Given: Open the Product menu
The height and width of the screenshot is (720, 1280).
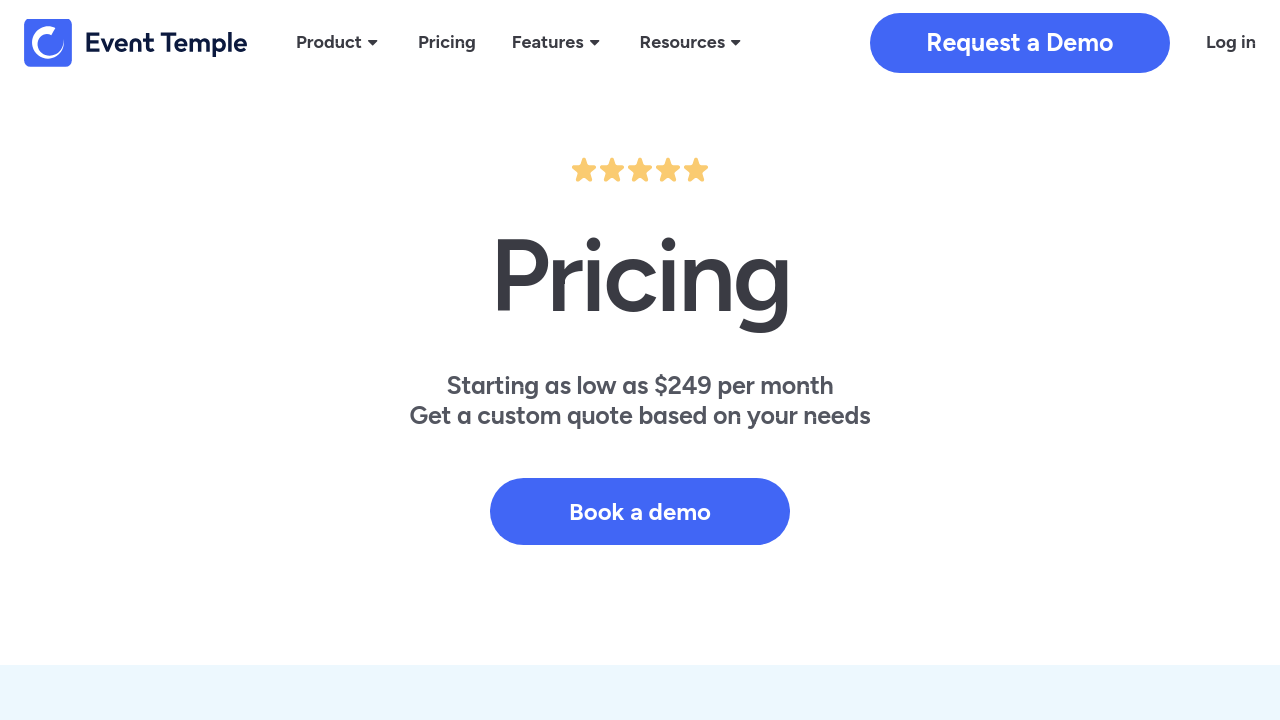Looking at the screenshot, I should [x=329, y=42].
